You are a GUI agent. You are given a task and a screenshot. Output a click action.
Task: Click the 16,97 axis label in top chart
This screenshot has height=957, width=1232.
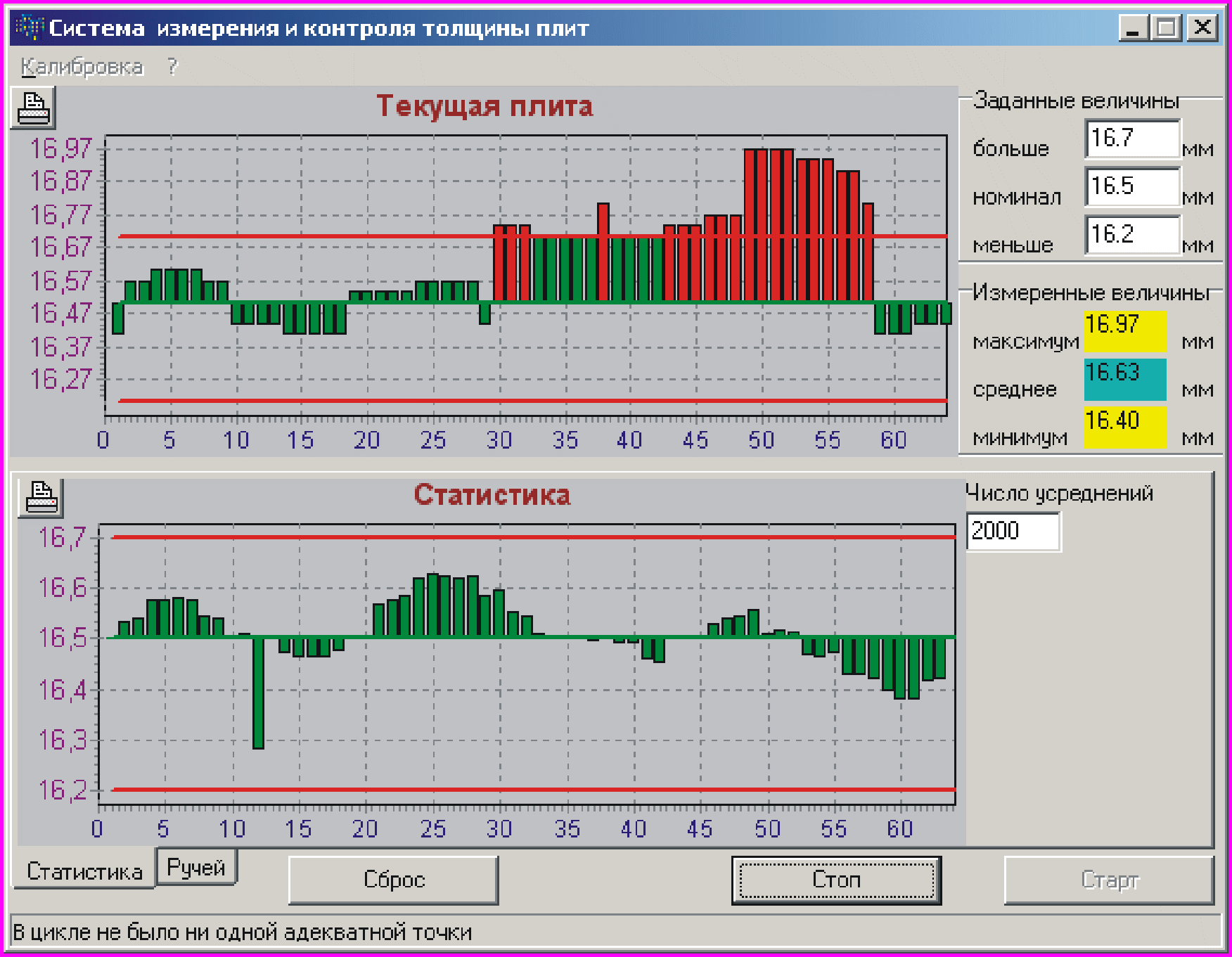coord(61,148)
